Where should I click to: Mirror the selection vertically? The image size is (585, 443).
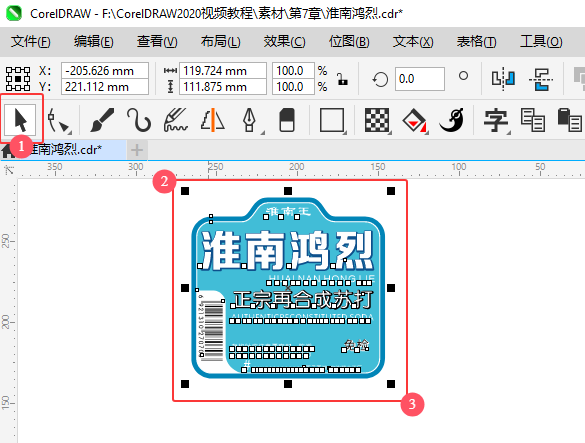pyautogui.click(x=541, y=79)
